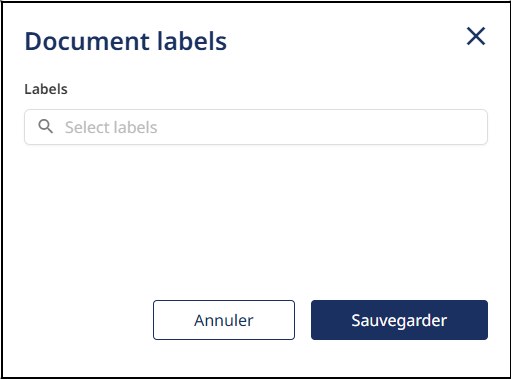Confirm label changes via Sauvegarder
The image size is (511, 379).
coord(399,320)
